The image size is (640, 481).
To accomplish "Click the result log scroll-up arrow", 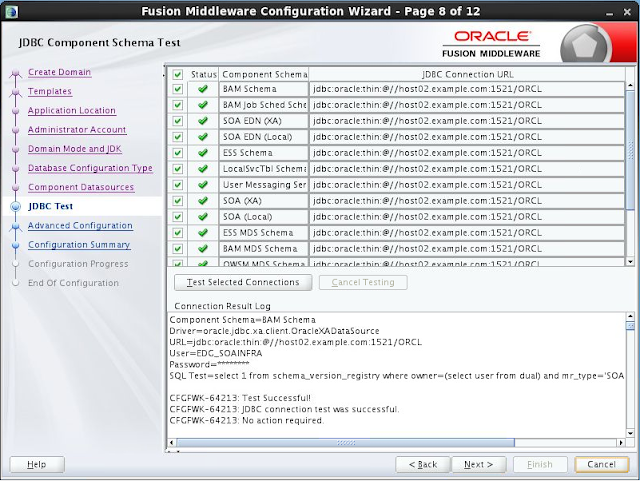I will click(630, 316).
